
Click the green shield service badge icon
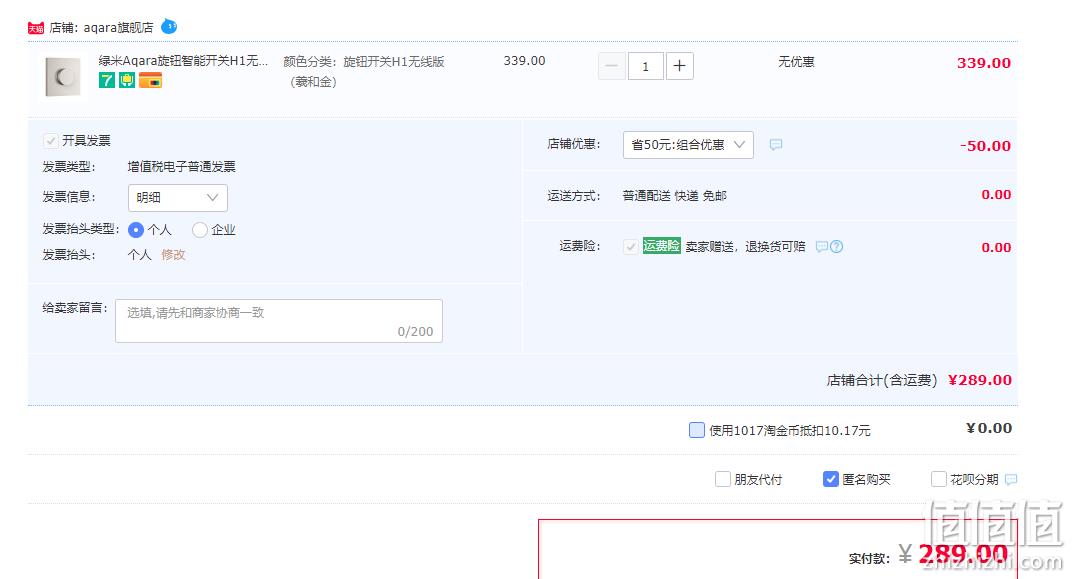point(127,81)
